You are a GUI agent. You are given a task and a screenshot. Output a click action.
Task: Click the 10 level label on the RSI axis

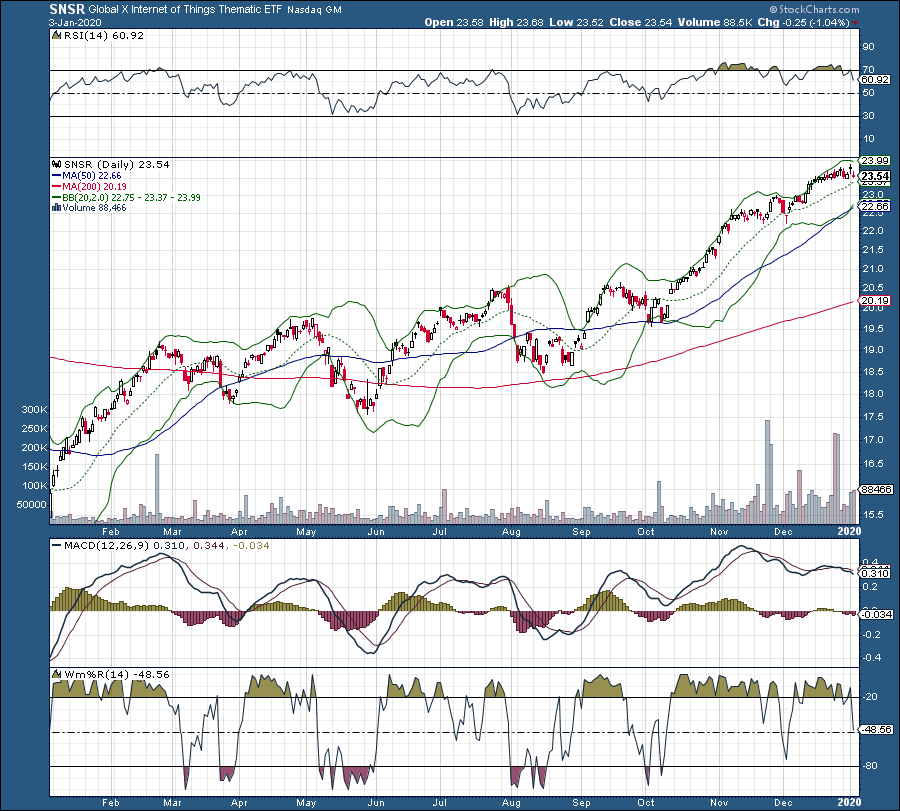(x=868, y=139)
